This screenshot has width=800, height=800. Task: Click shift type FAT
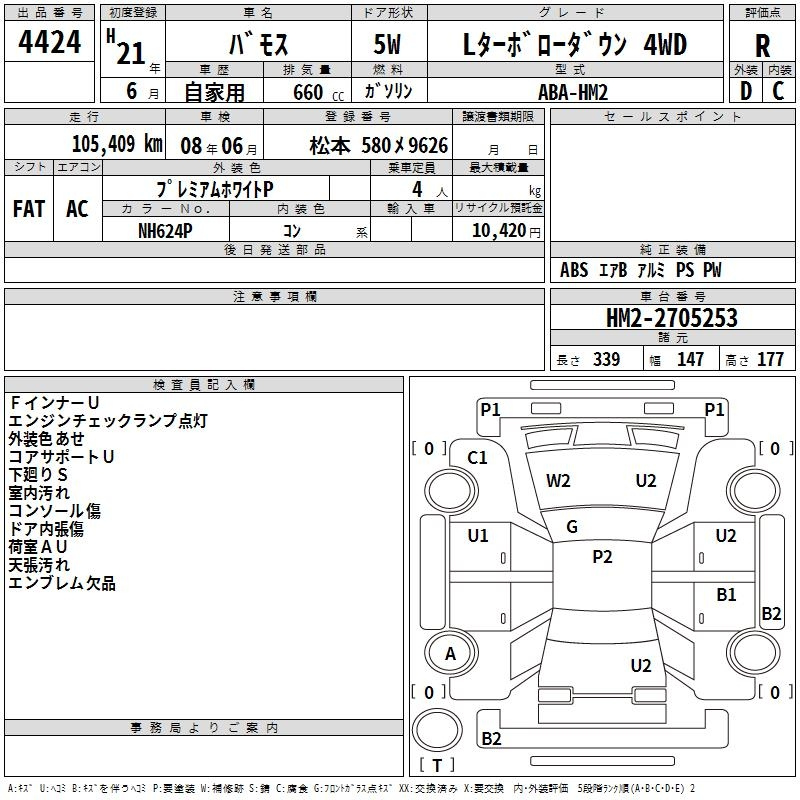pos(29,209)
